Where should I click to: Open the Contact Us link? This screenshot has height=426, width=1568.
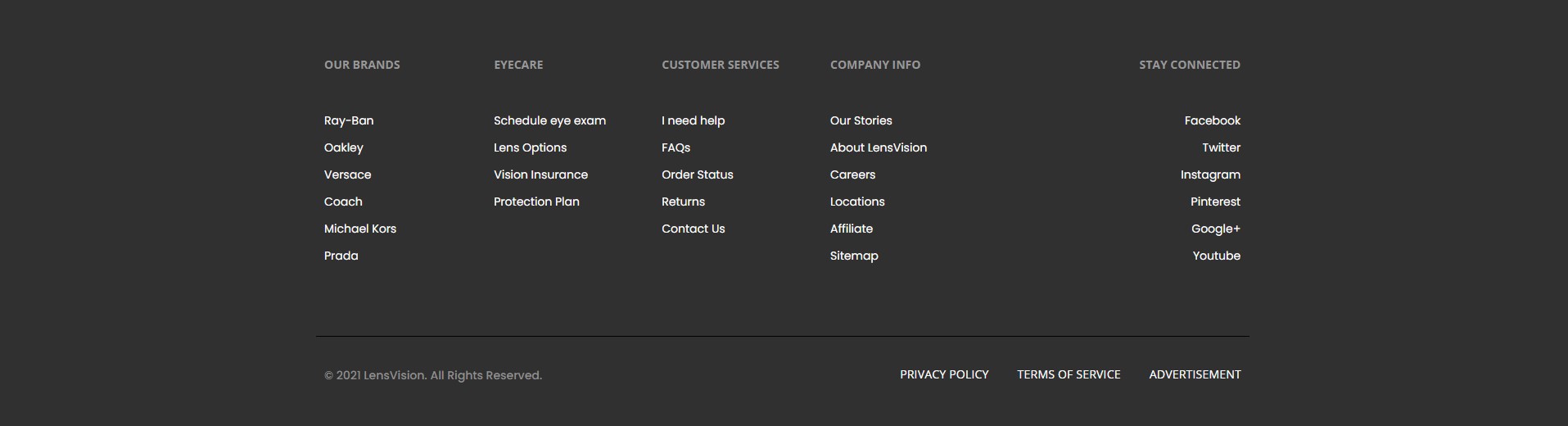[693, 229]
